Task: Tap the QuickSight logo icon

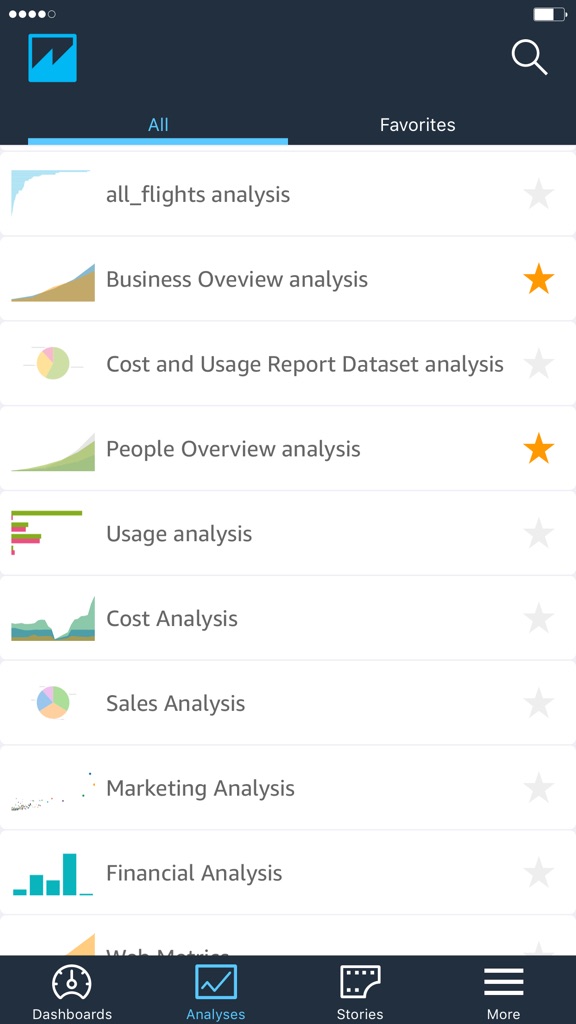Action: click(x=52, y=57)
